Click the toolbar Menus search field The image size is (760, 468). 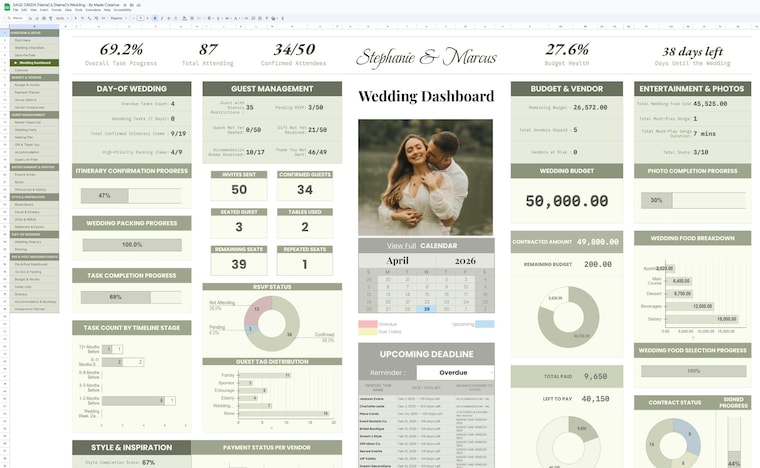click(16, 18)
